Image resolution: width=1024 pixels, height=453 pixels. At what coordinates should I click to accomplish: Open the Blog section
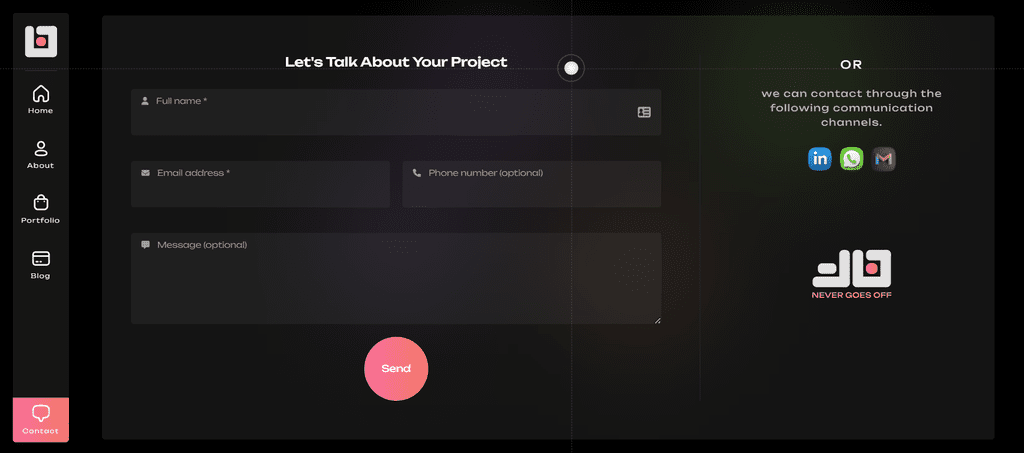[40, 265]
